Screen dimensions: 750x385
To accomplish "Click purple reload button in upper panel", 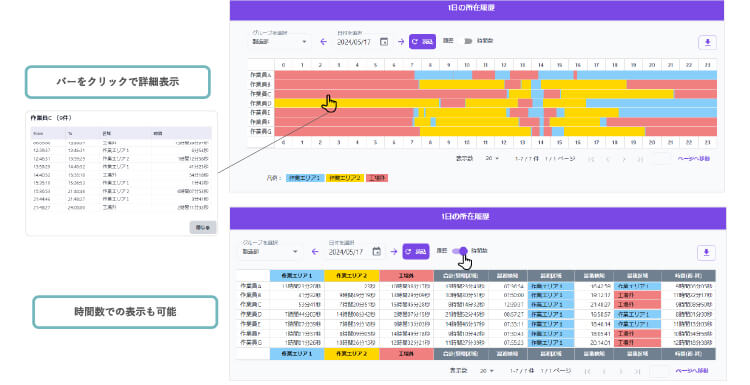I will click(x=422, y=42).
